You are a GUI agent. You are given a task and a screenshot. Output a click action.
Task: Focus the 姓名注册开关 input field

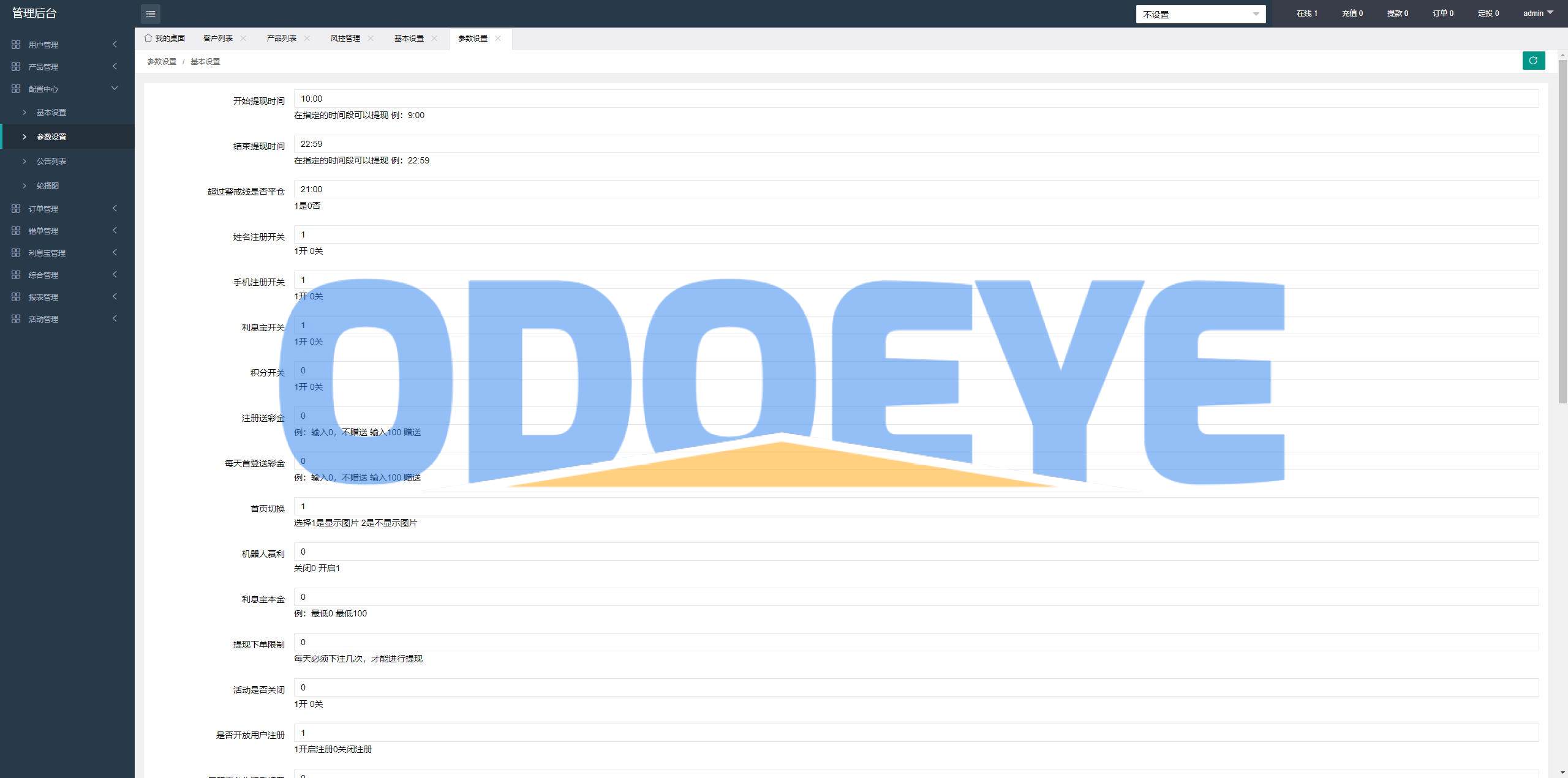(x=916, y=234)
